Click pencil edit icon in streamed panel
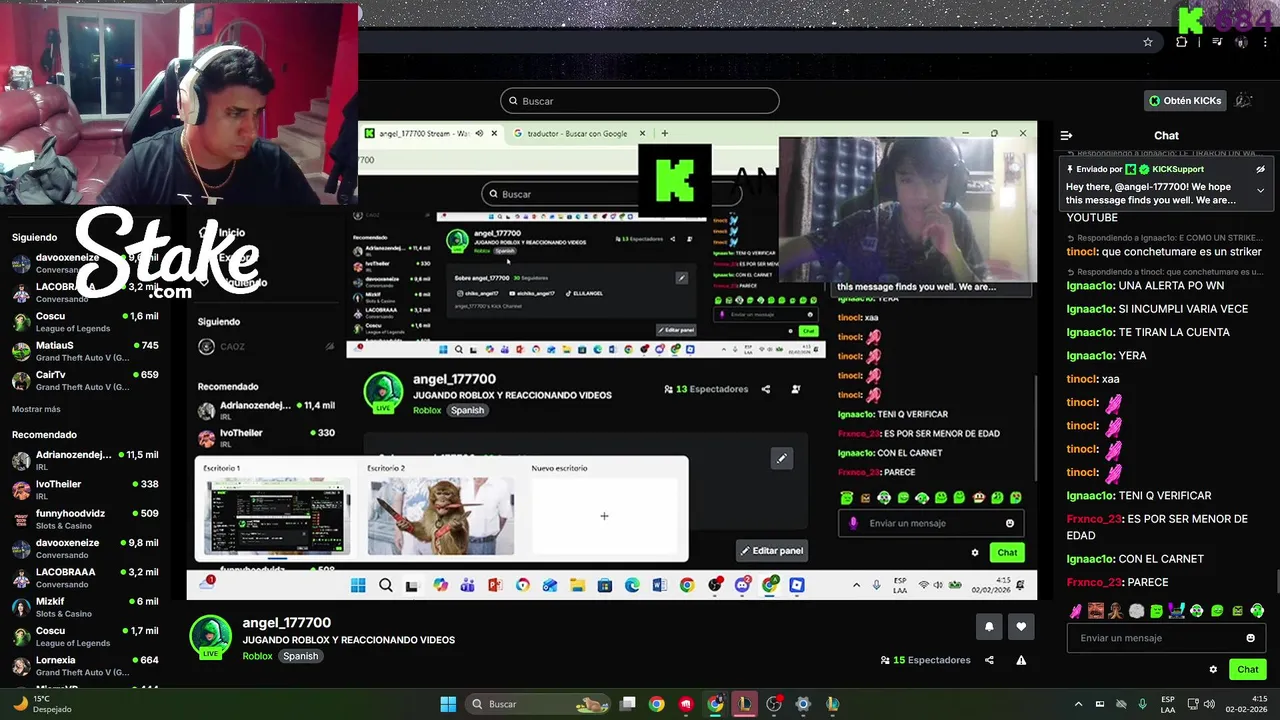 coord(782,458)
